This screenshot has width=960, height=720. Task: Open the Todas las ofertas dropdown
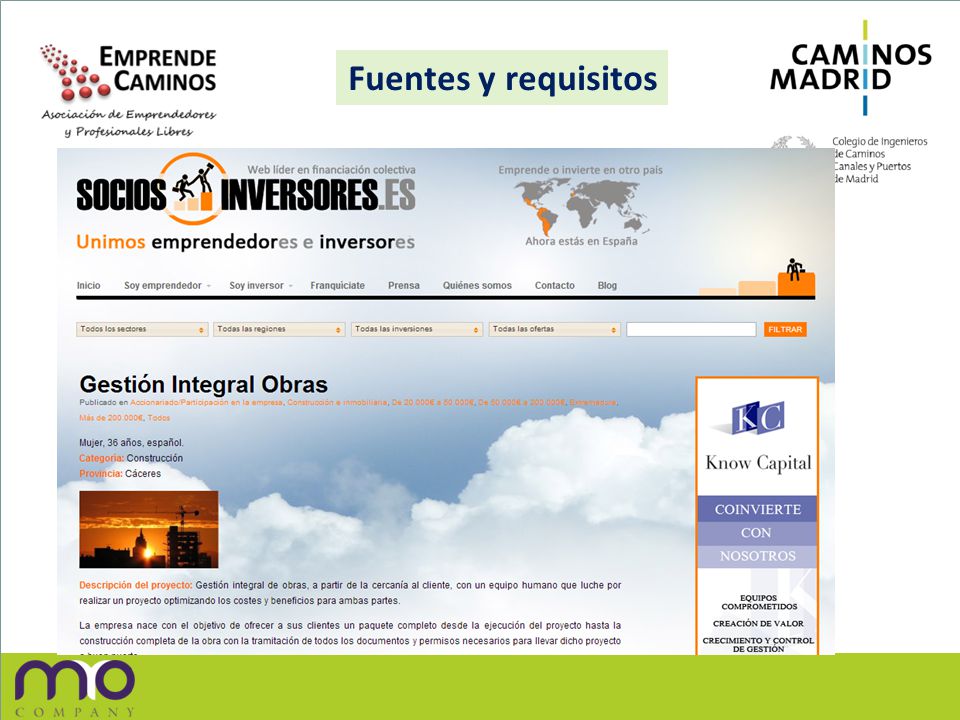pos(555,329)
